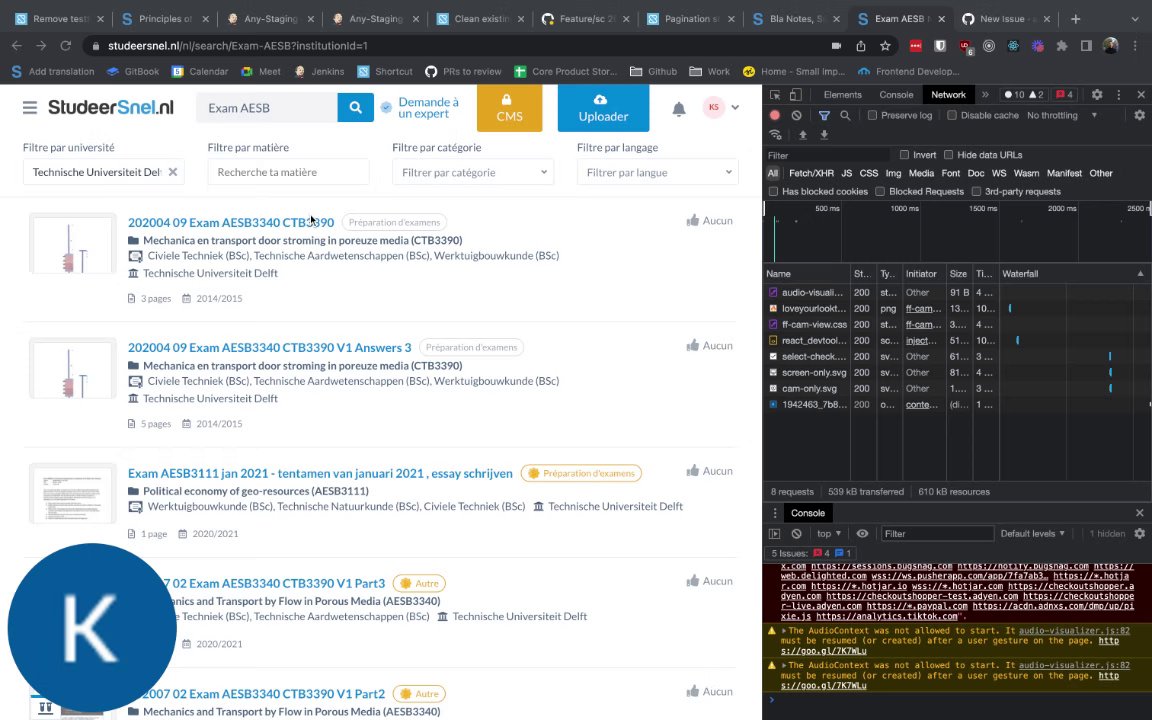Open the notifications bell
Screen dimensions: 1152x720
pos(679,109)
